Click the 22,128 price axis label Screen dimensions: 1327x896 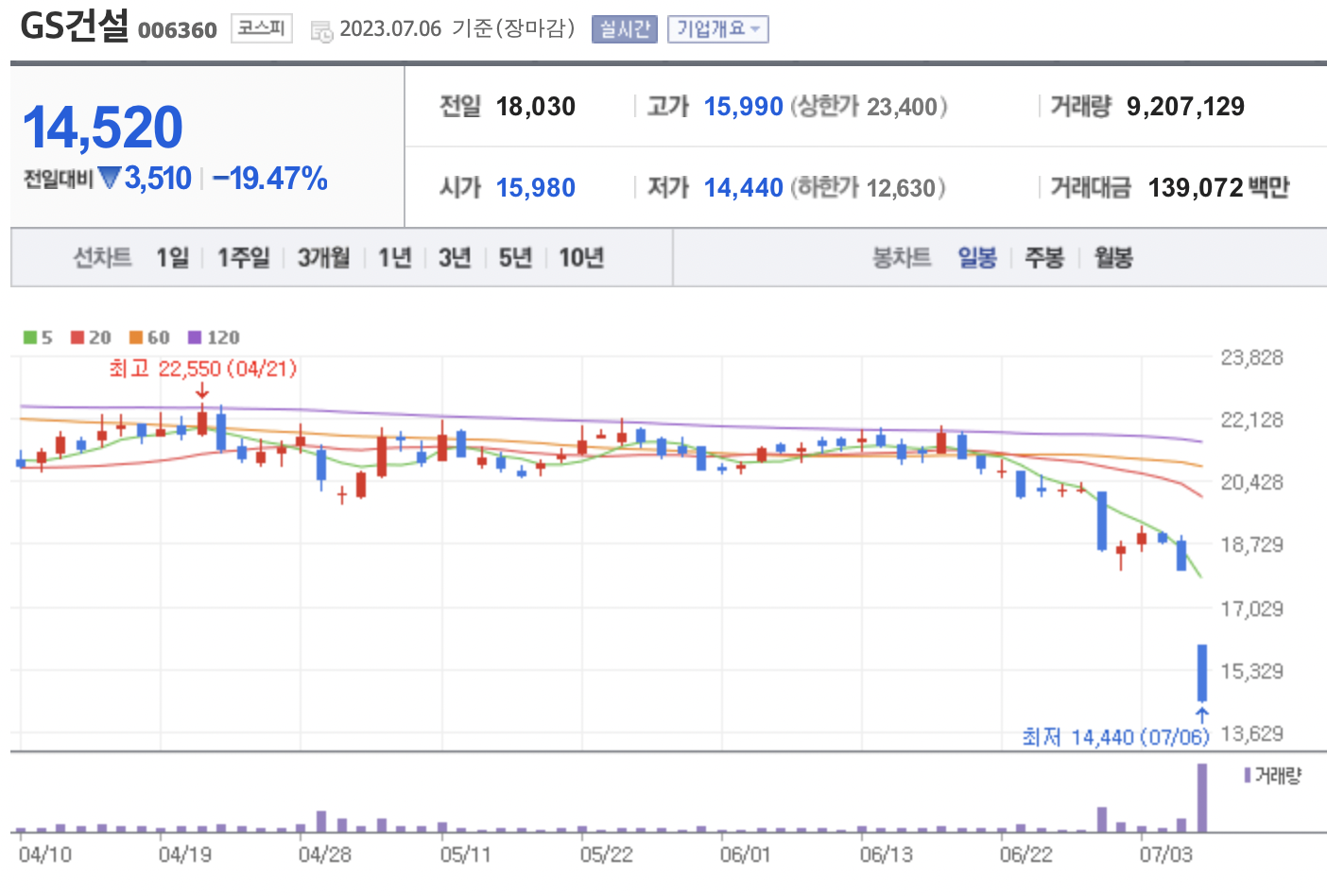coord(1251,420)
